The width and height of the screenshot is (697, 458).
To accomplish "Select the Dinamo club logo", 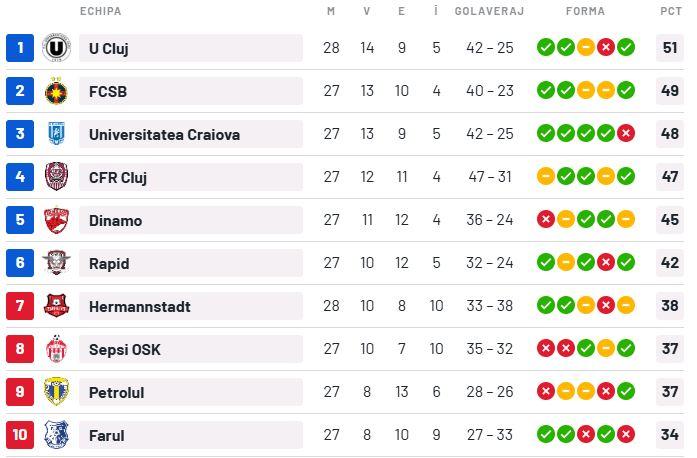I will click(57, 220).
